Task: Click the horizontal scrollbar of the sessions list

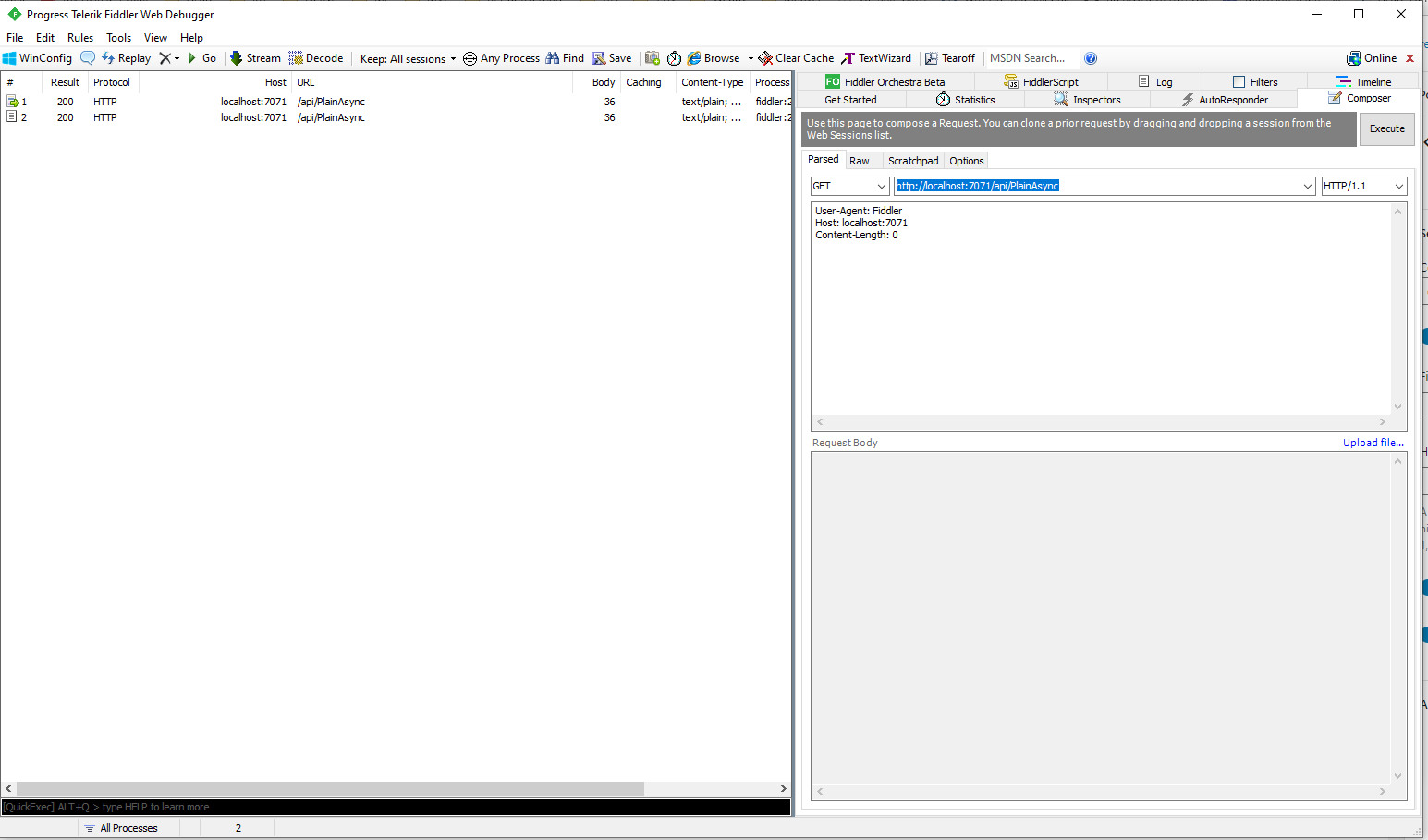Action: (330, 789)
